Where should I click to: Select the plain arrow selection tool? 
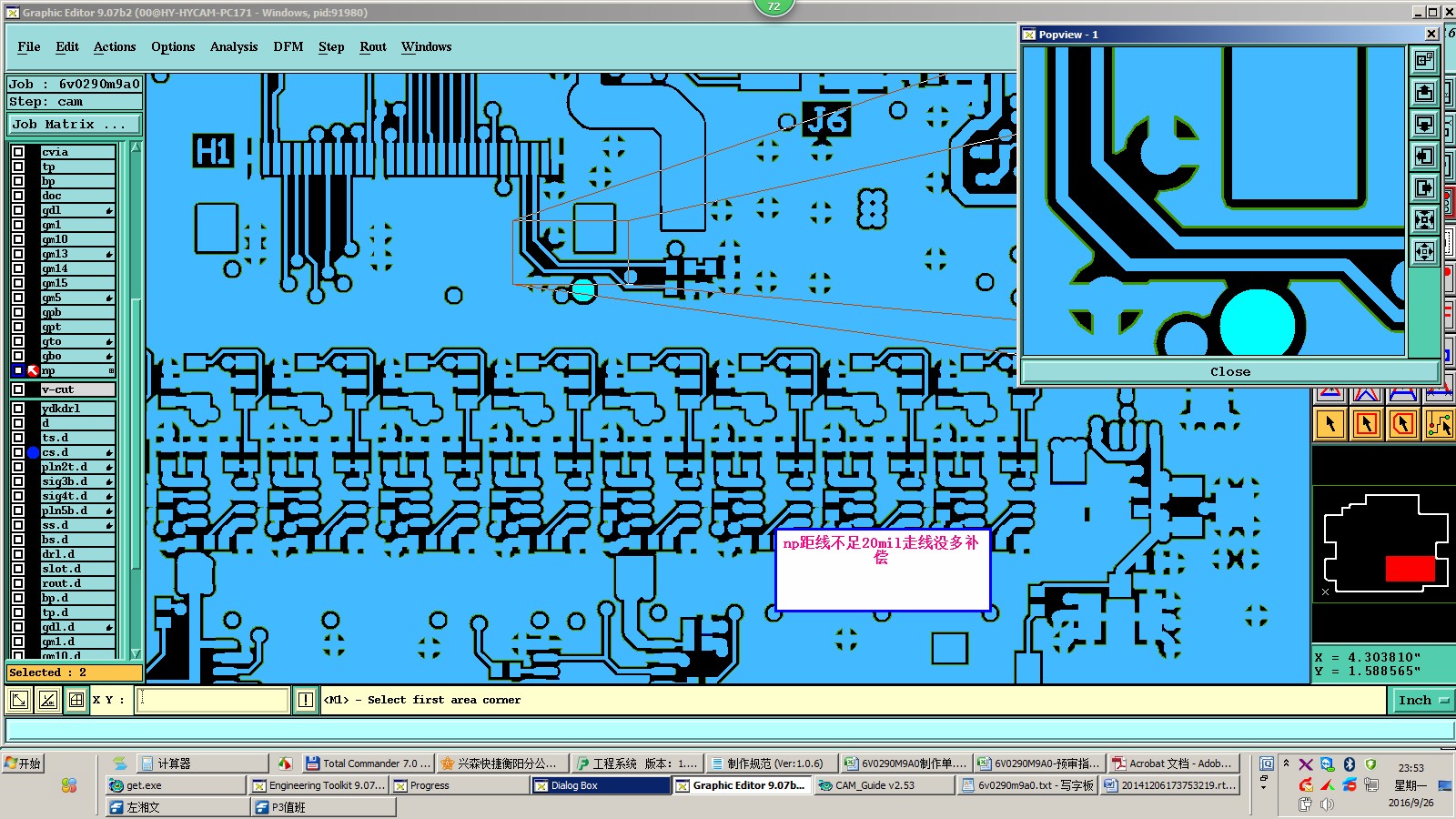[1330, 423]
